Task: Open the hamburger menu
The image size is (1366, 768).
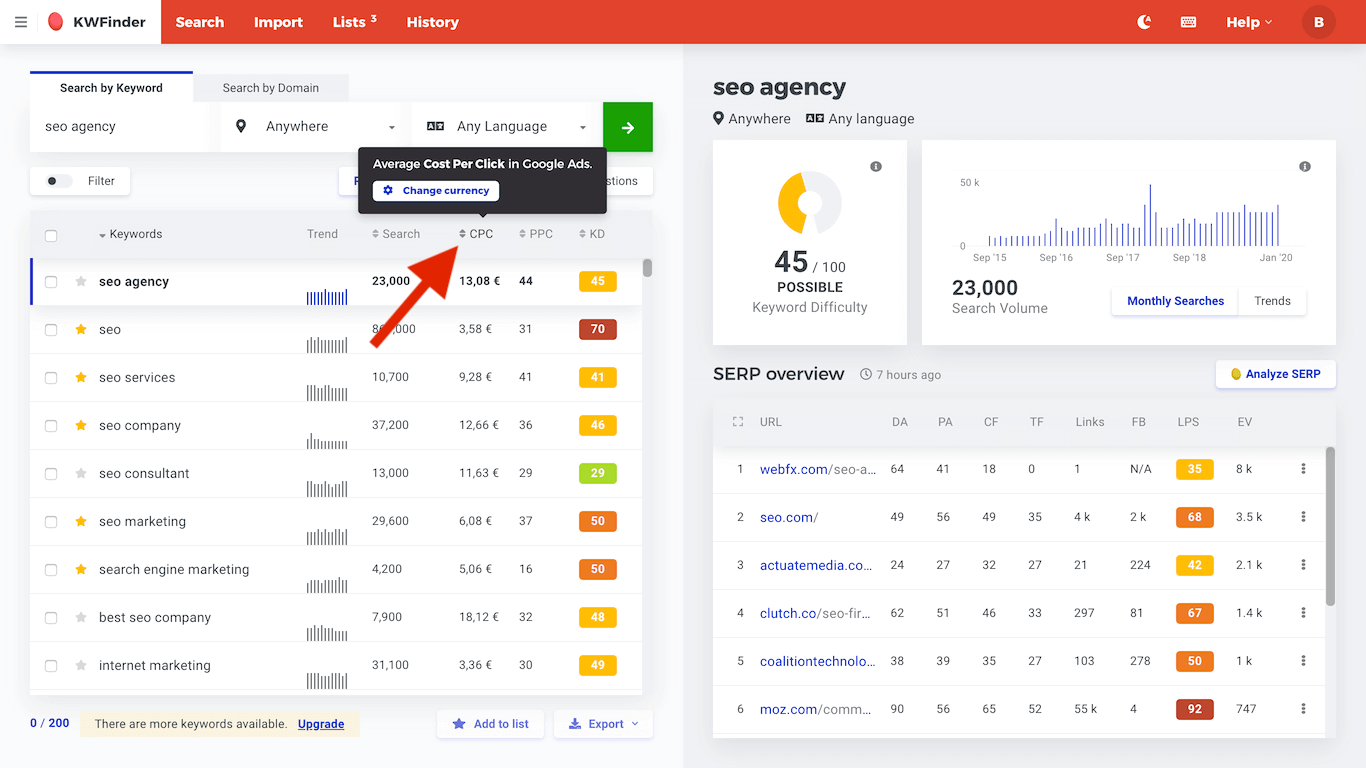Action: pos(21,22)
